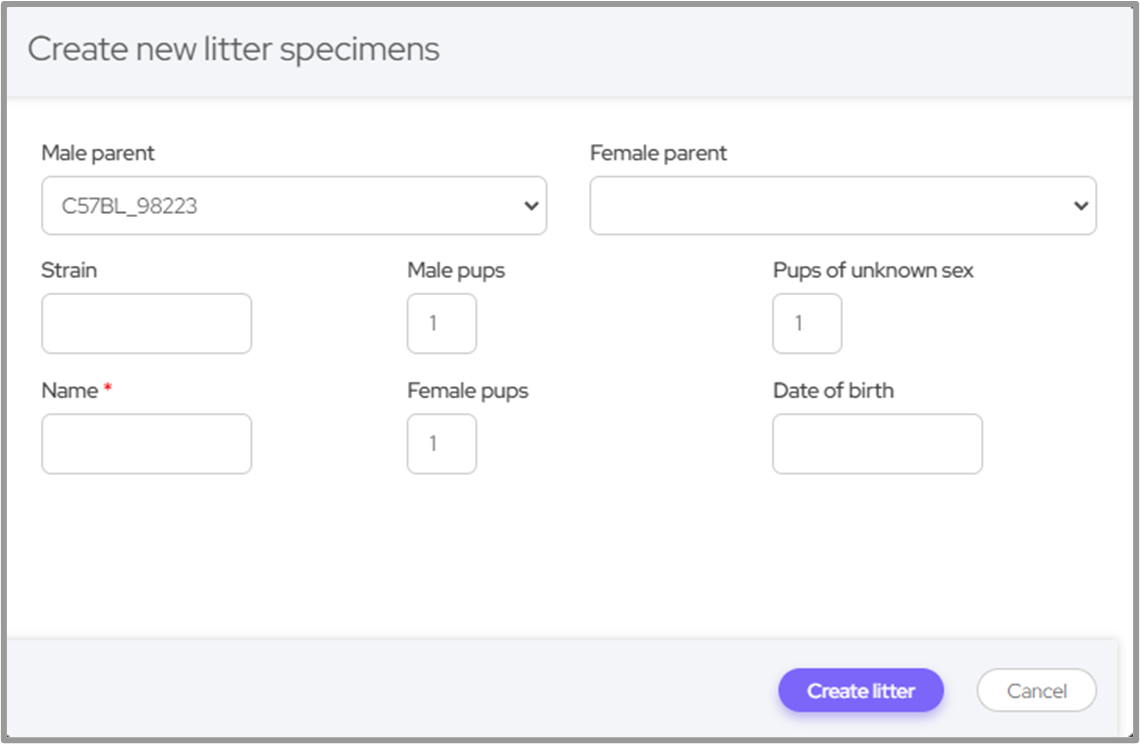This screenshot has height=744, width=1140.
Task: Click into the Strain text field
Action: 146,323
